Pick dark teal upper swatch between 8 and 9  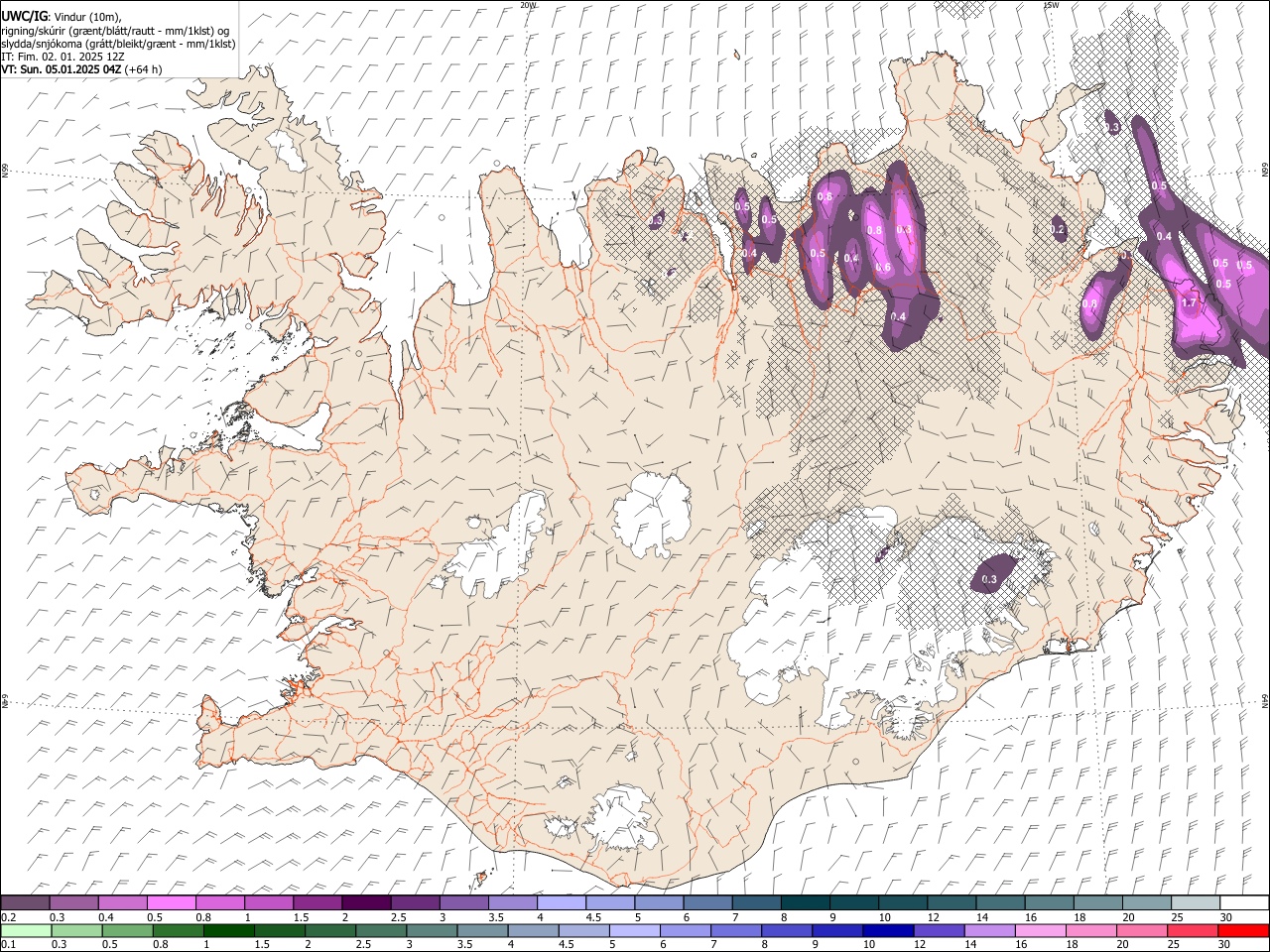(x=806, y=903)
